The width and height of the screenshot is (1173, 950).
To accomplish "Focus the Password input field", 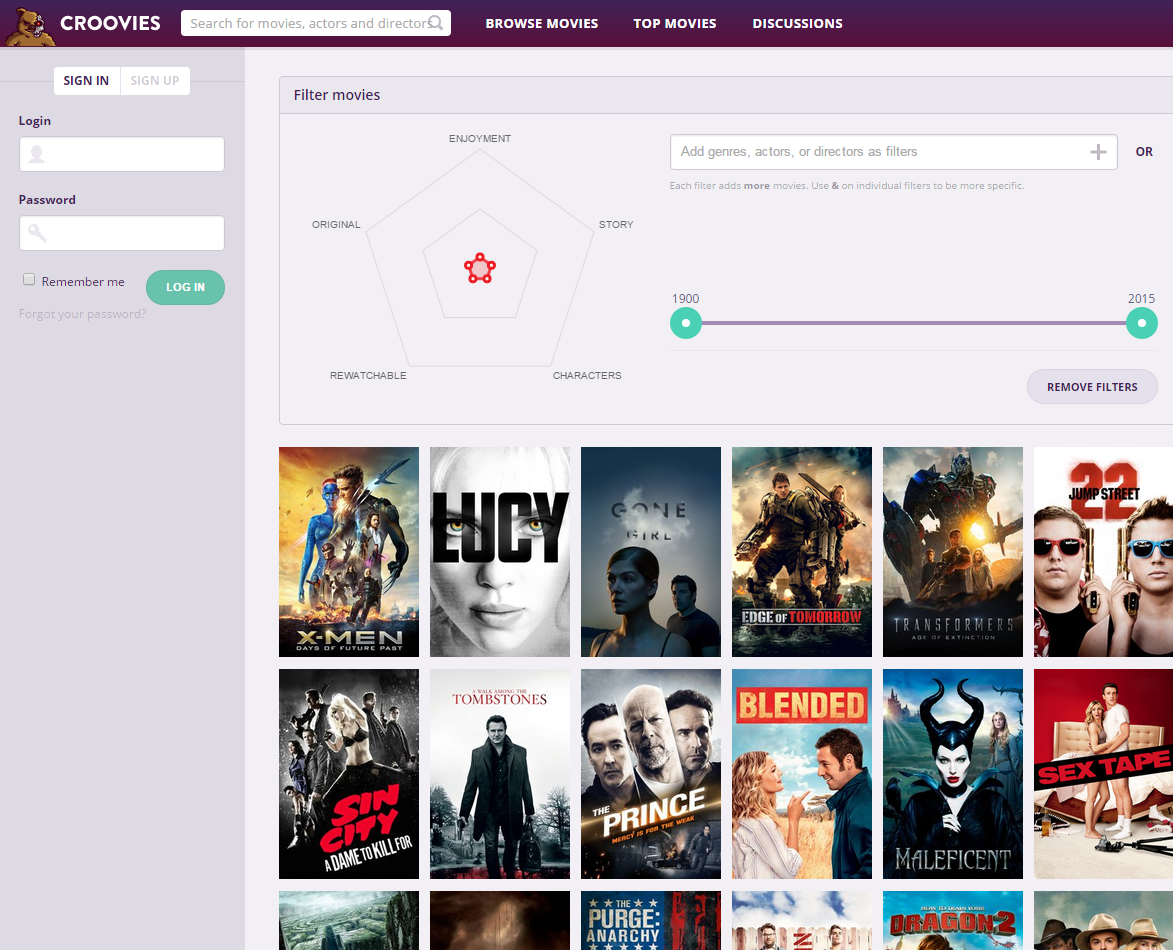I will click(122, 233).
